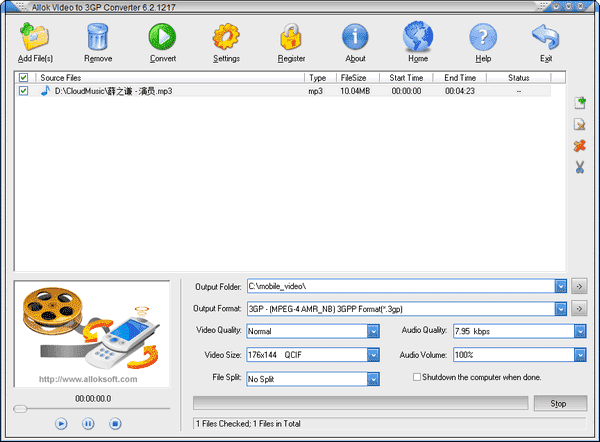Click the Register padlock icon
This screenshot has height=442, width=600.
tap(291, 37)
